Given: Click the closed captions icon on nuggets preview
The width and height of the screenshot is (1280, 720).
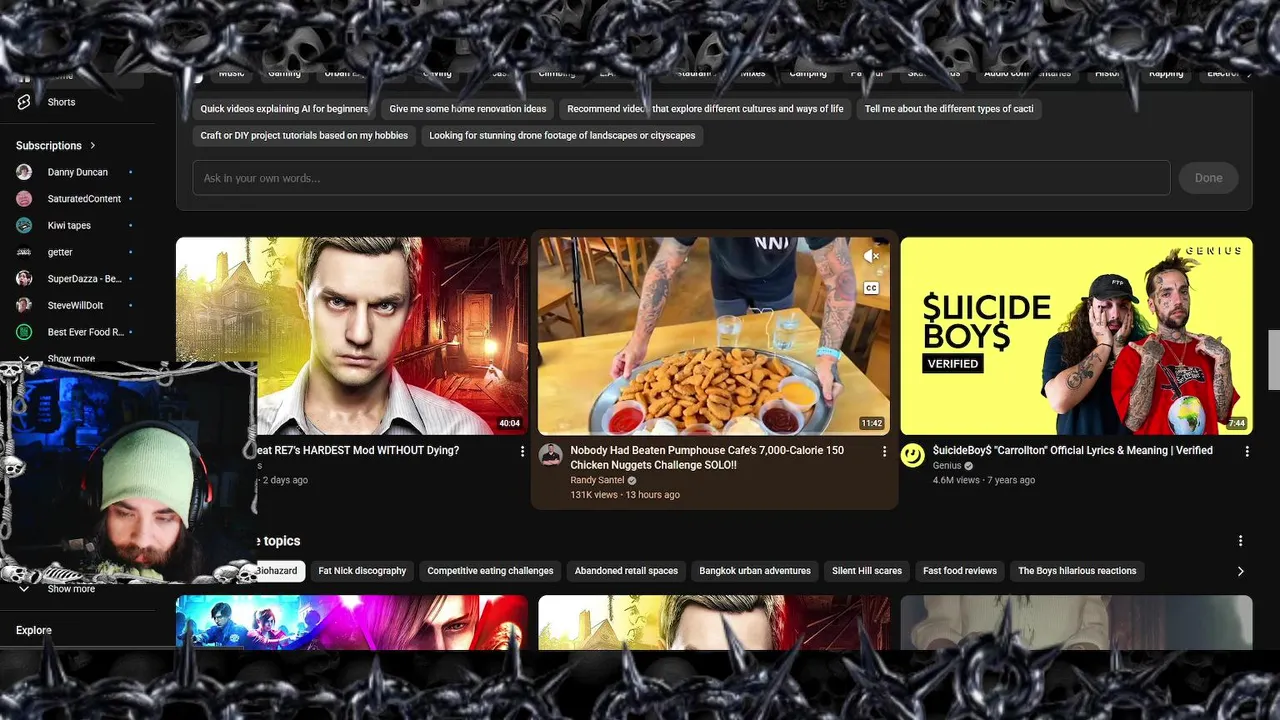Looking at the screenshot, I should click(871, 288).
